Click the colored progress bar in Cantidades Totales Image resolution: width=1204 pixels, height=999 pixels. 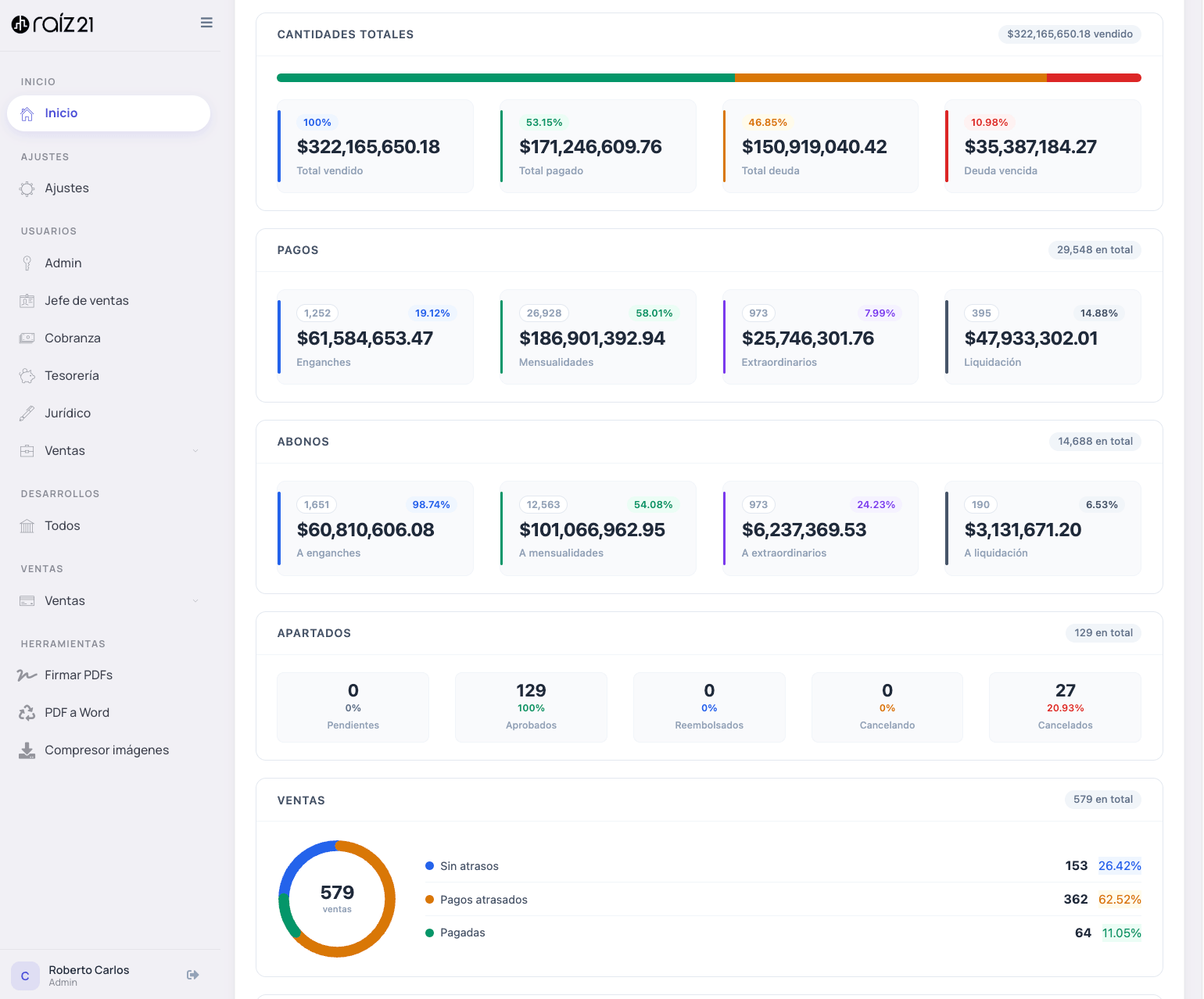pyautogui.click(x=708, y=77)
